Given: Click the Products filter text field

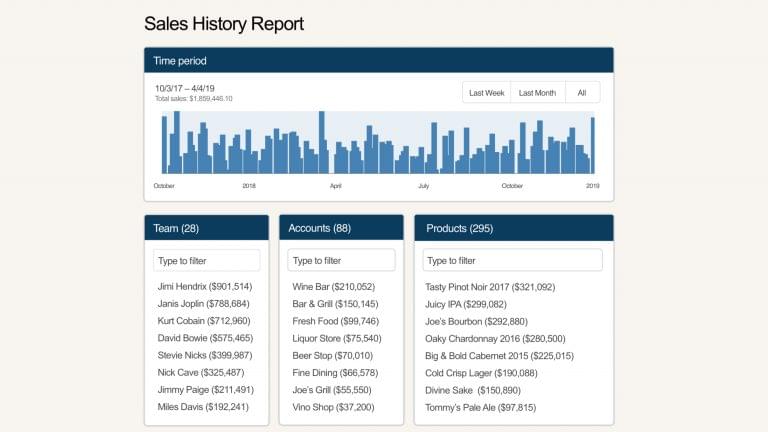Looking at the screenshot, I should coord(513,261).
